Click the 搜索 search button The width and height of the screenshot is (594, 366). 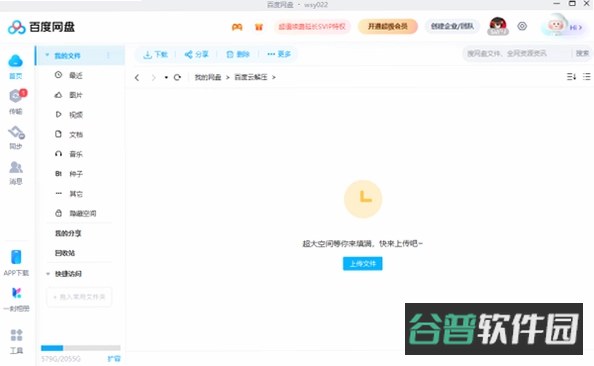point(582,53)
